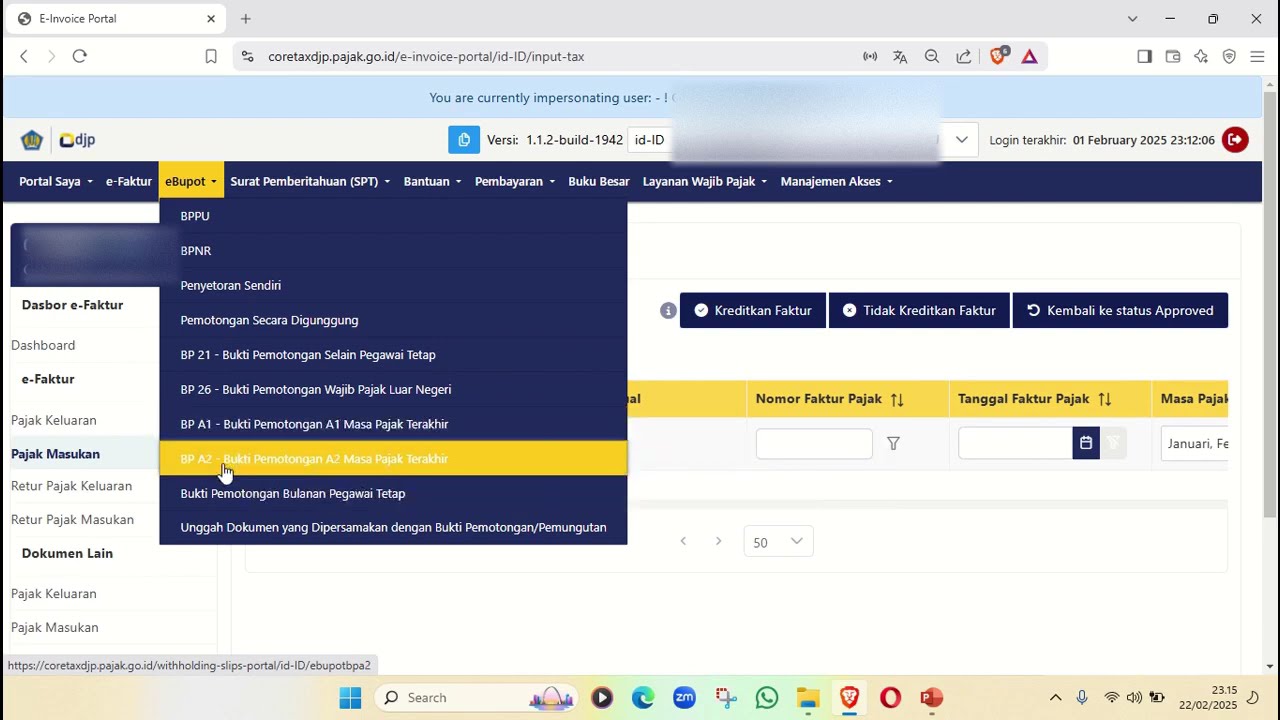Open BP 26 Wajib Pajak Luar Negeri

tap(393, 389)
